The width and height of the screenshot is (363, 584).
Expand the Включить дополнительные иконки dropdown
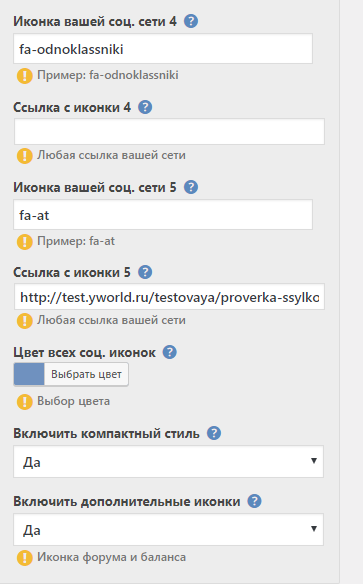[x=168, y=530]
